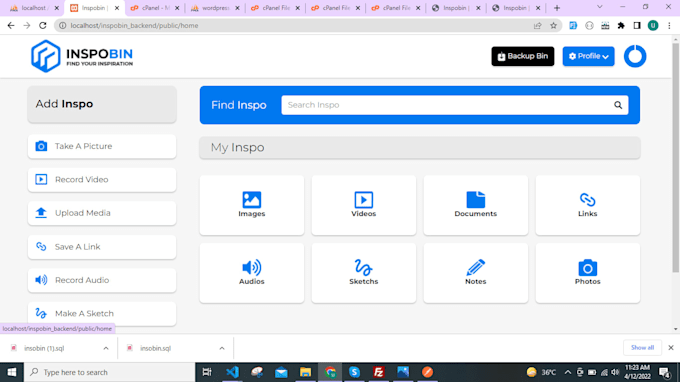Choose Take A Picture

102,146
